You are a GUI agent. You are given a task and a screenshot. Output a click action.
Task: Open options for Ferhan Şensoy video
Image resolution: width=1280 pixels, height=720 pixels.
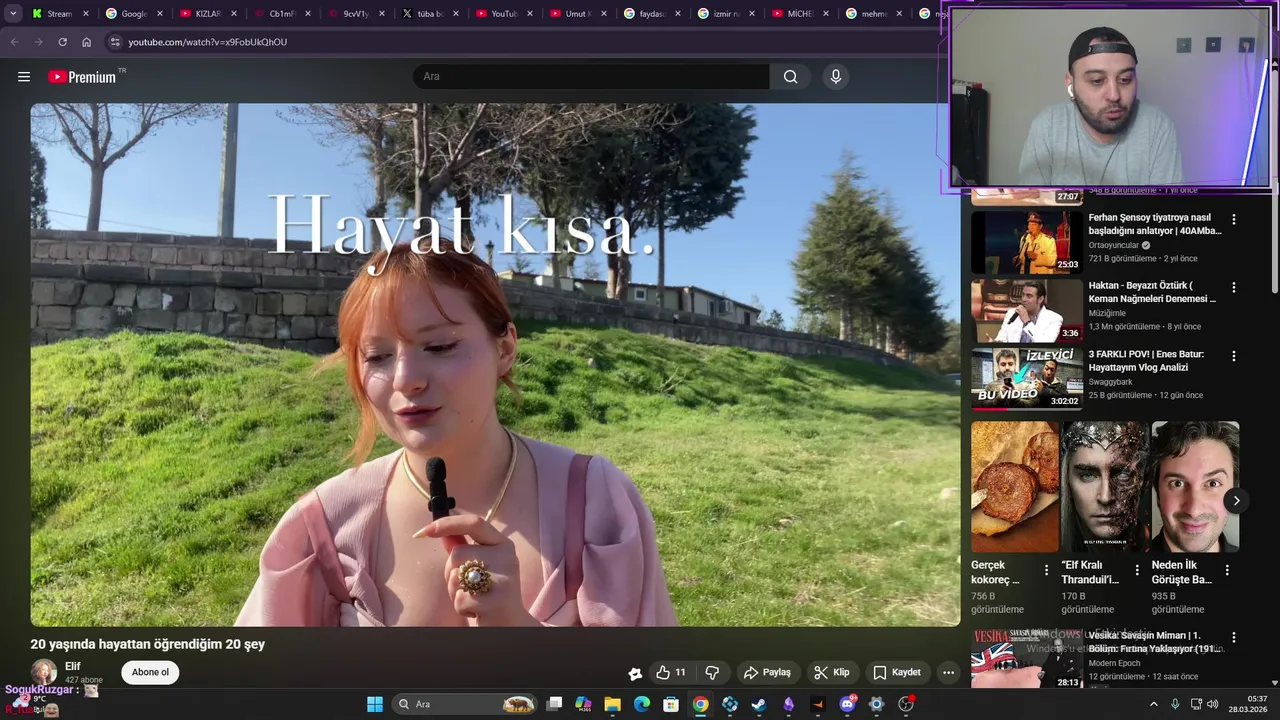click(x=1233, y=219)
